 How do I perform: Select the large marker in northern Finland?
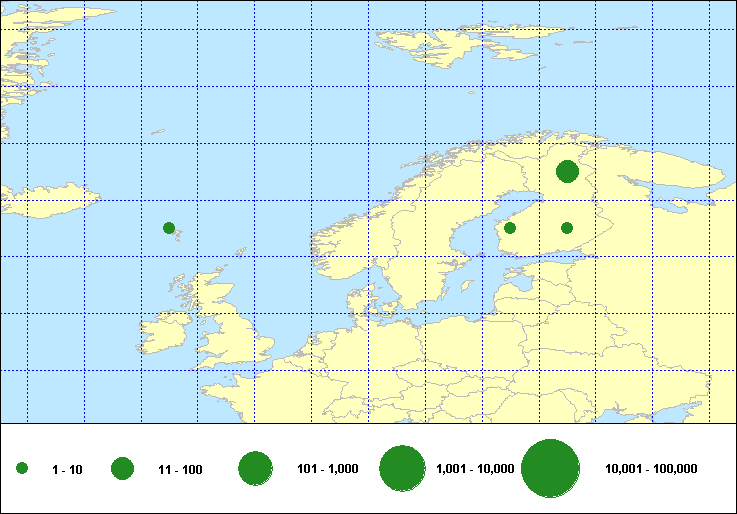(567, 171)
